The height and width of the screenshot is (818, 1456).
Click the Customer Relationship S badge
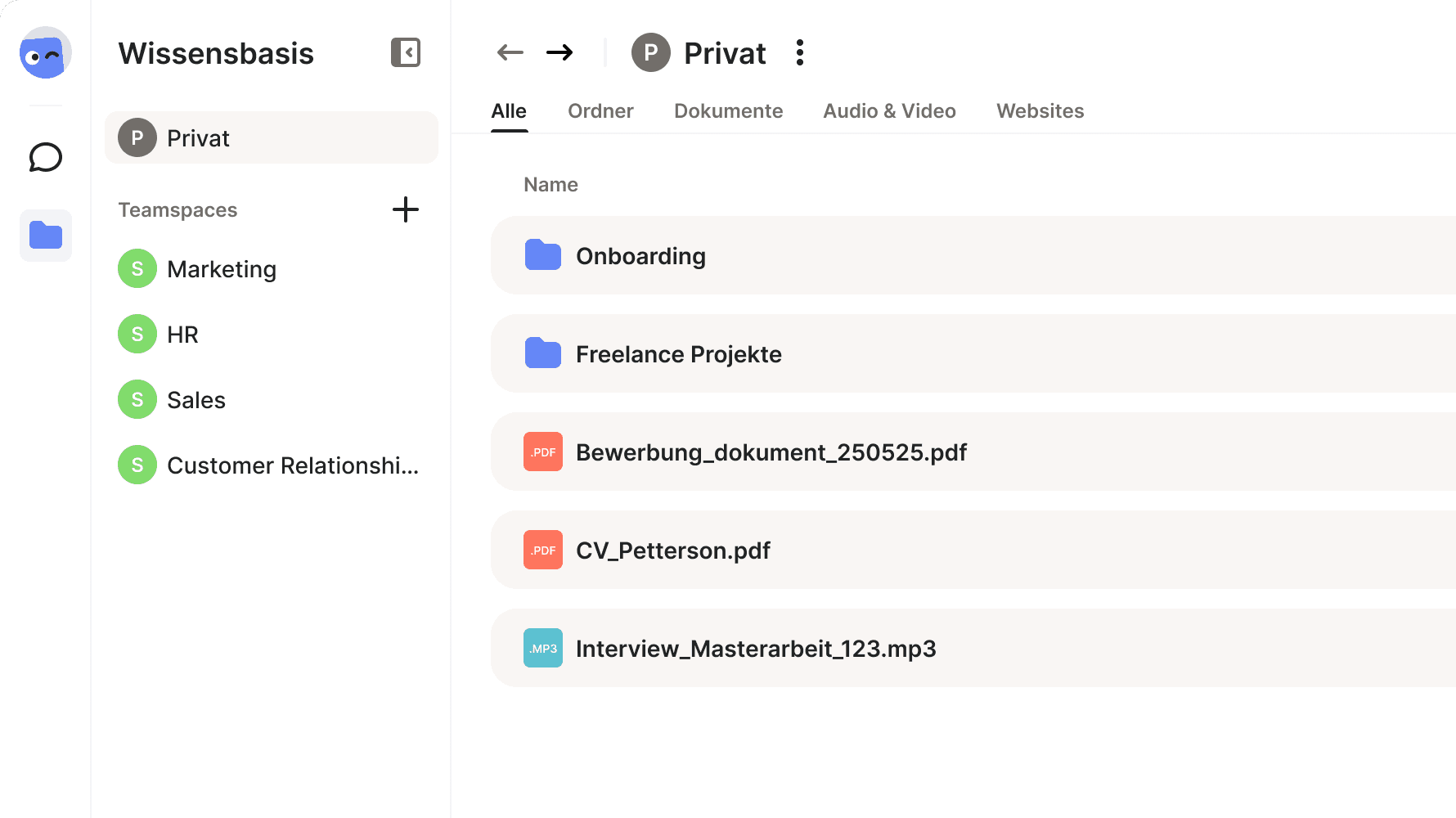pyautogui.click(x=137, y=465)
